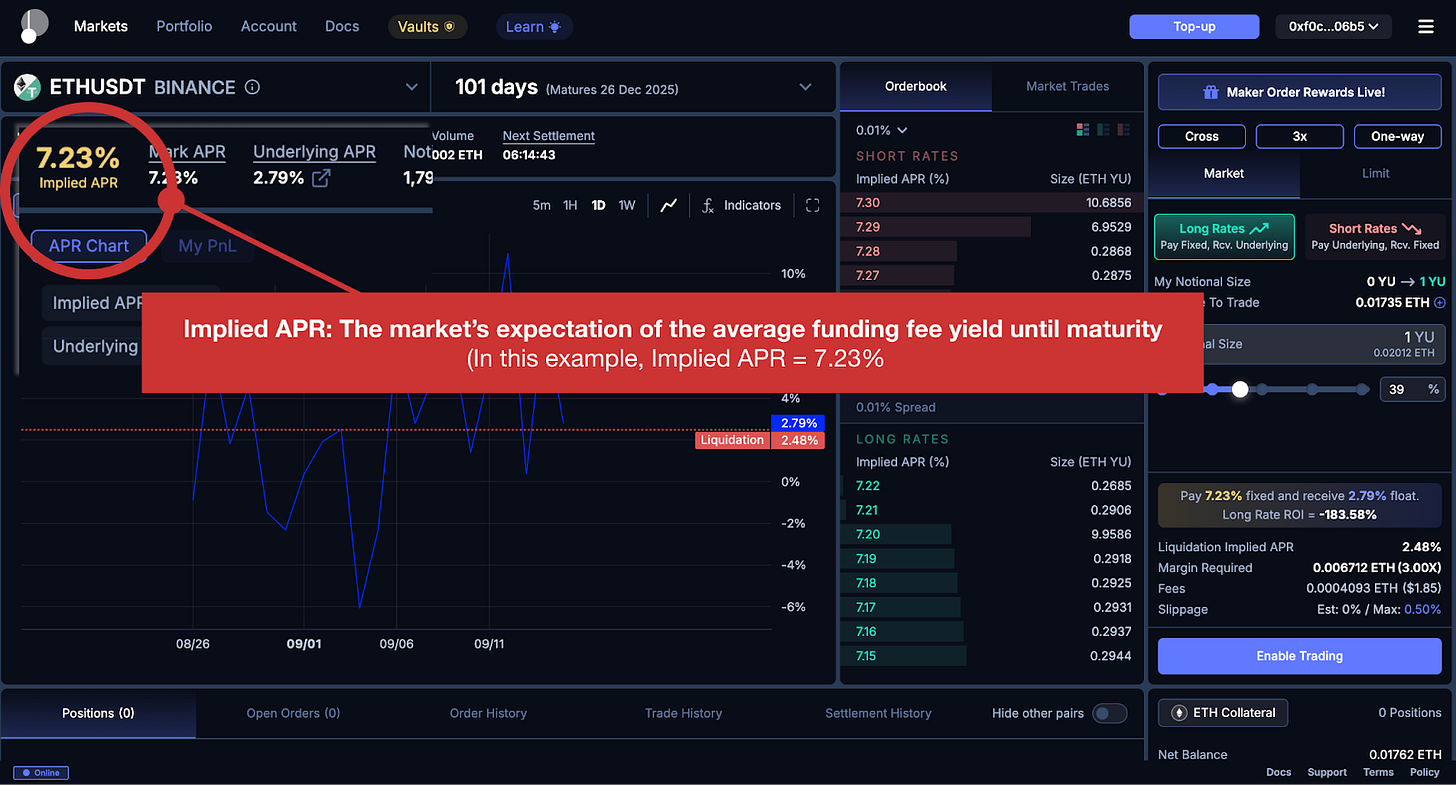This screenshot has height=785, width=1456.
Task: Click the notional size YU input field
Action: pyautogui.click(x=1300, y=344)
